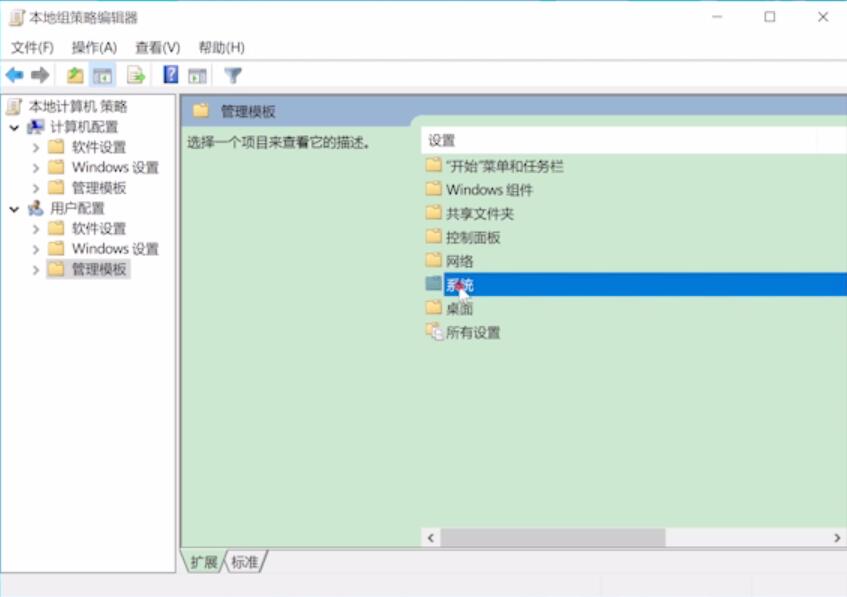Image resolution: width=847 pixels, height=597 pixels.
Task: Expand 软件设置 under 计算机配置
Action: coord(36,147)
